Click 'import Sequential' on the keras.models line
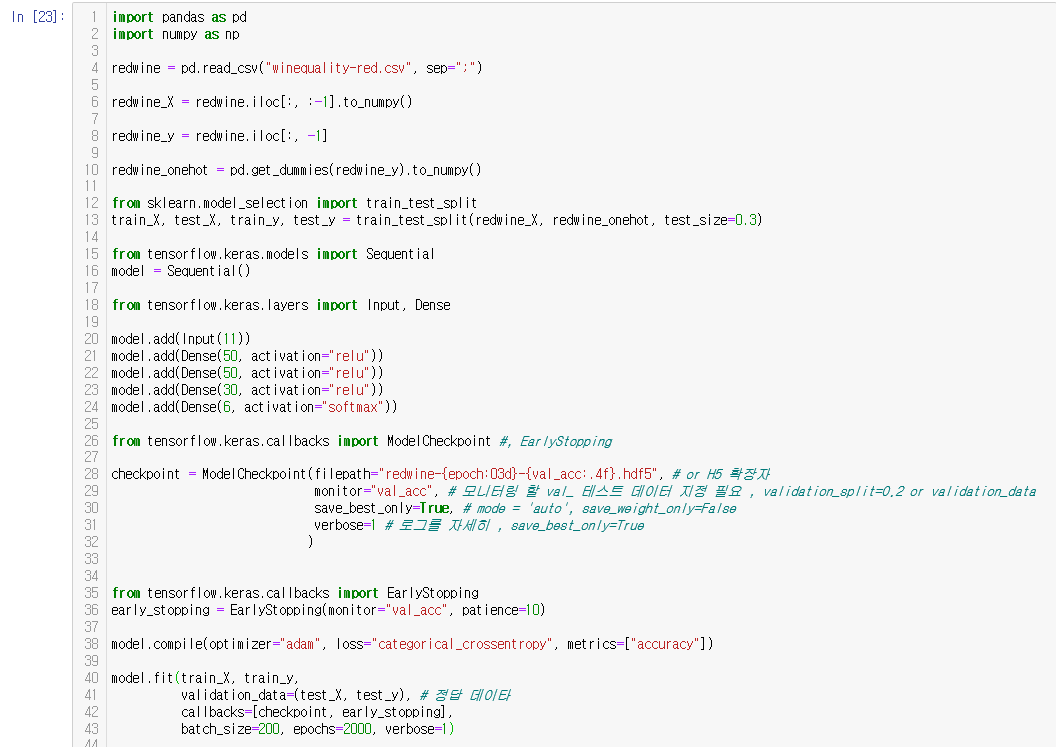This screenshot has width=1056, height=747. tap(375, 254)
